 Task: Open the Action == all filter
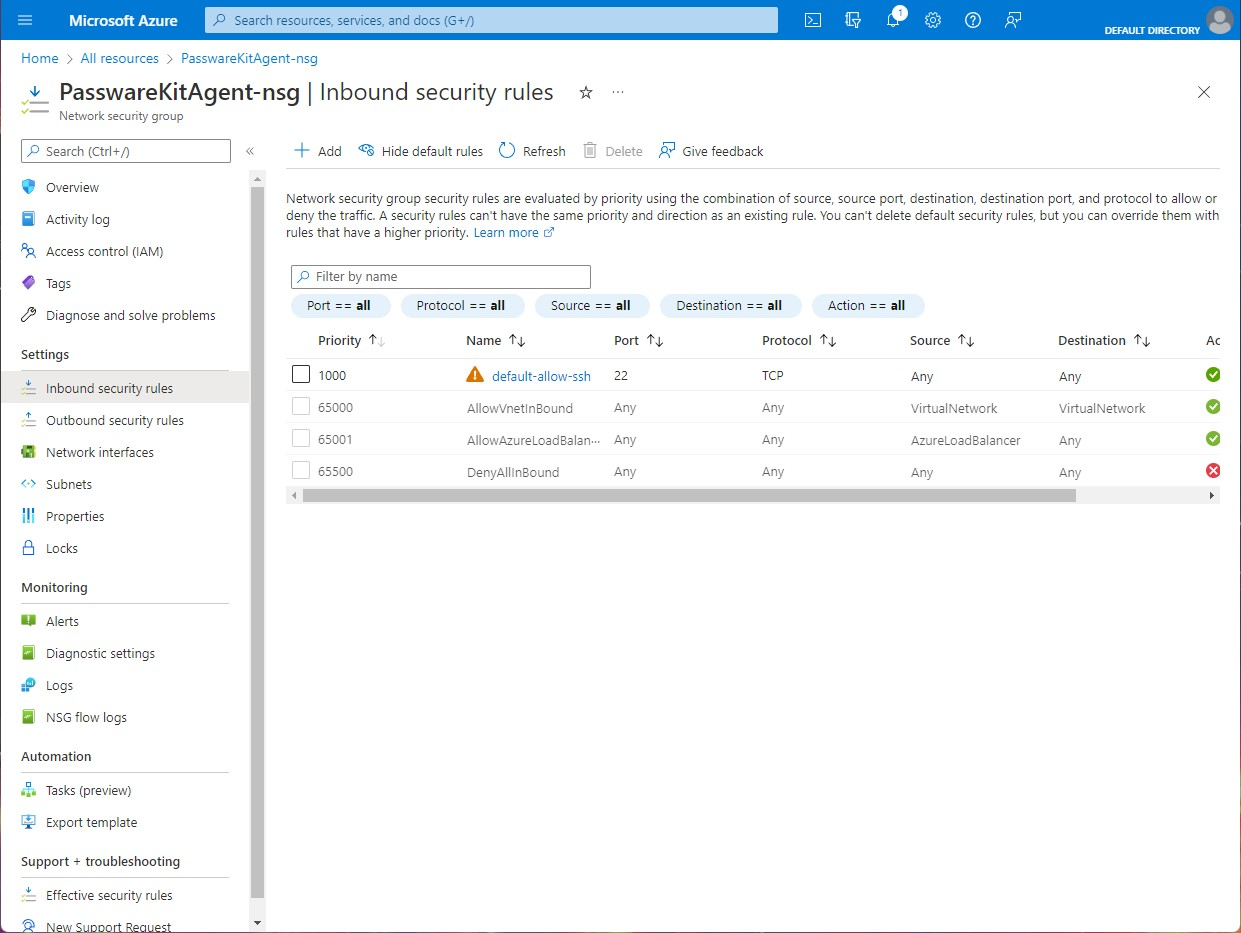click(868, 306)
